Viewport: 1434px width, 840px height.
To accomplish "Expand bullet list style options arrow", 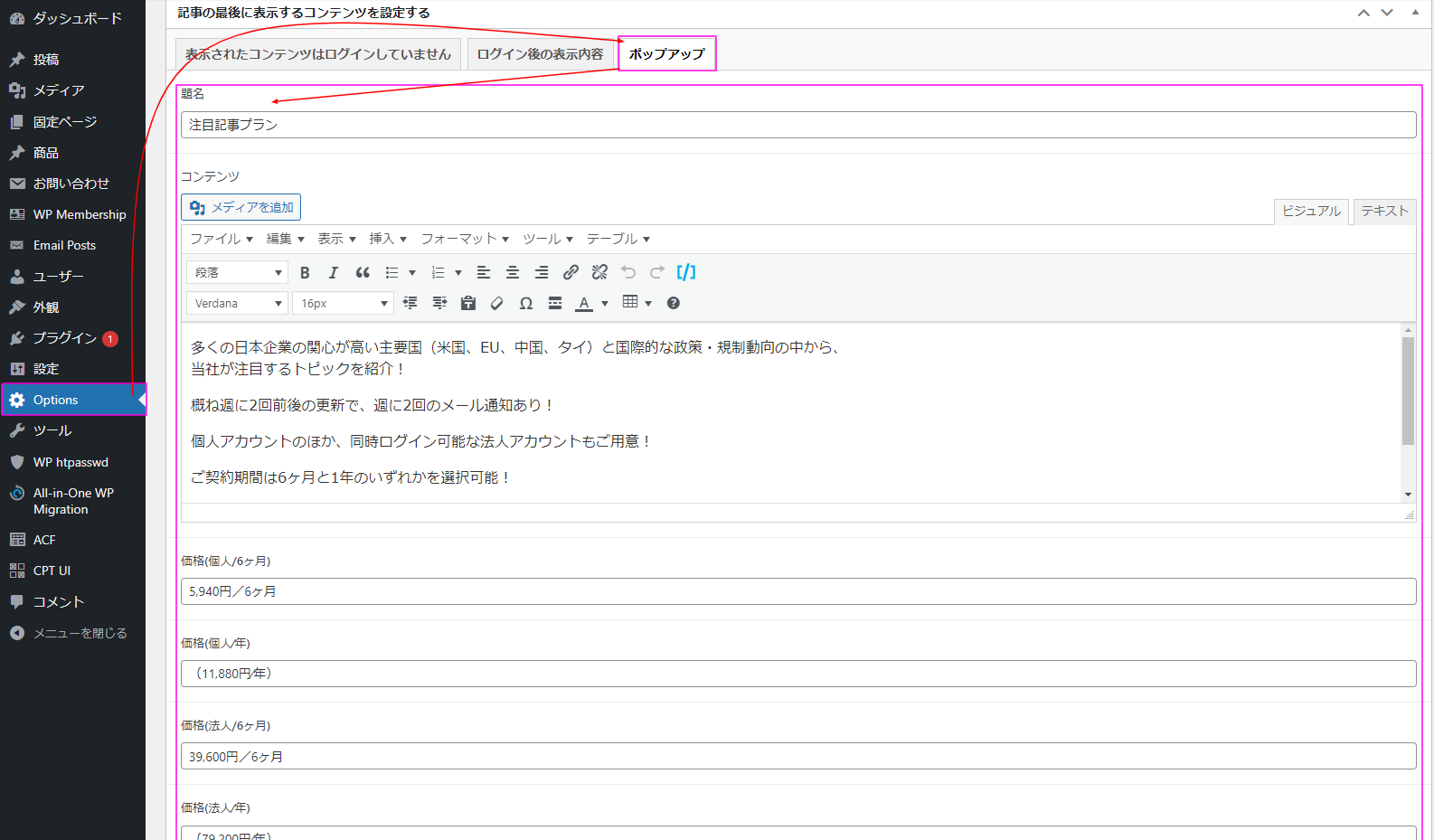I will pyautogui.click(x=412, y=272).
